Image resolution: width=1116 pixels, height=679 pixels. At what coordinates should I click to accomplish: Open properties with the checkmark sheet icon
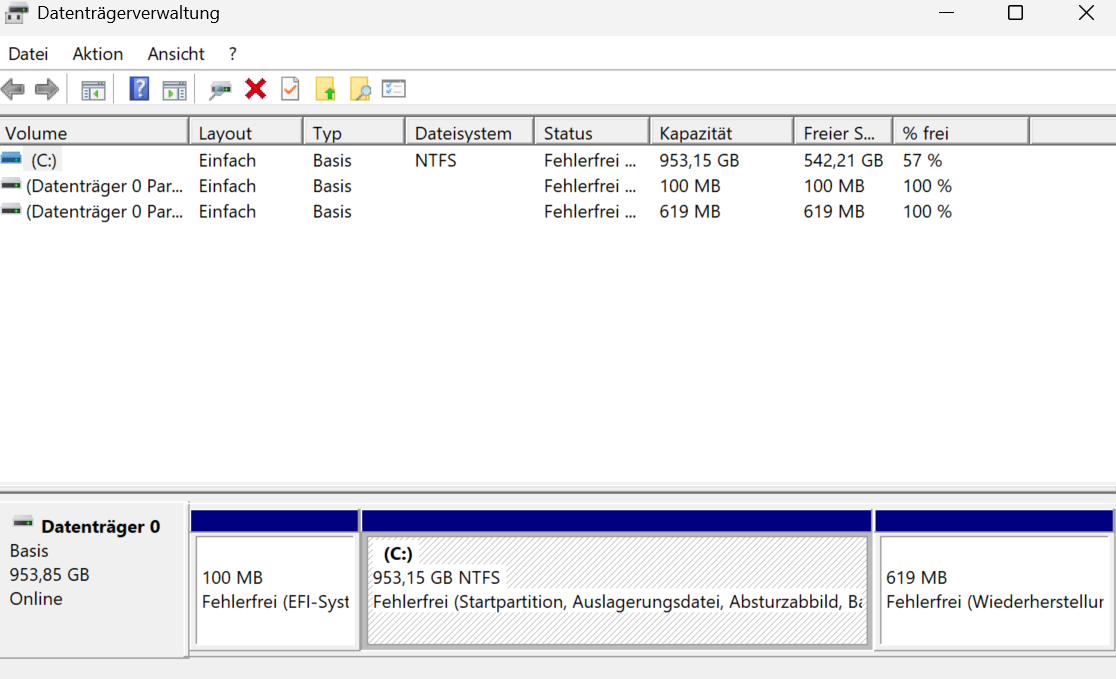point(290,89)
